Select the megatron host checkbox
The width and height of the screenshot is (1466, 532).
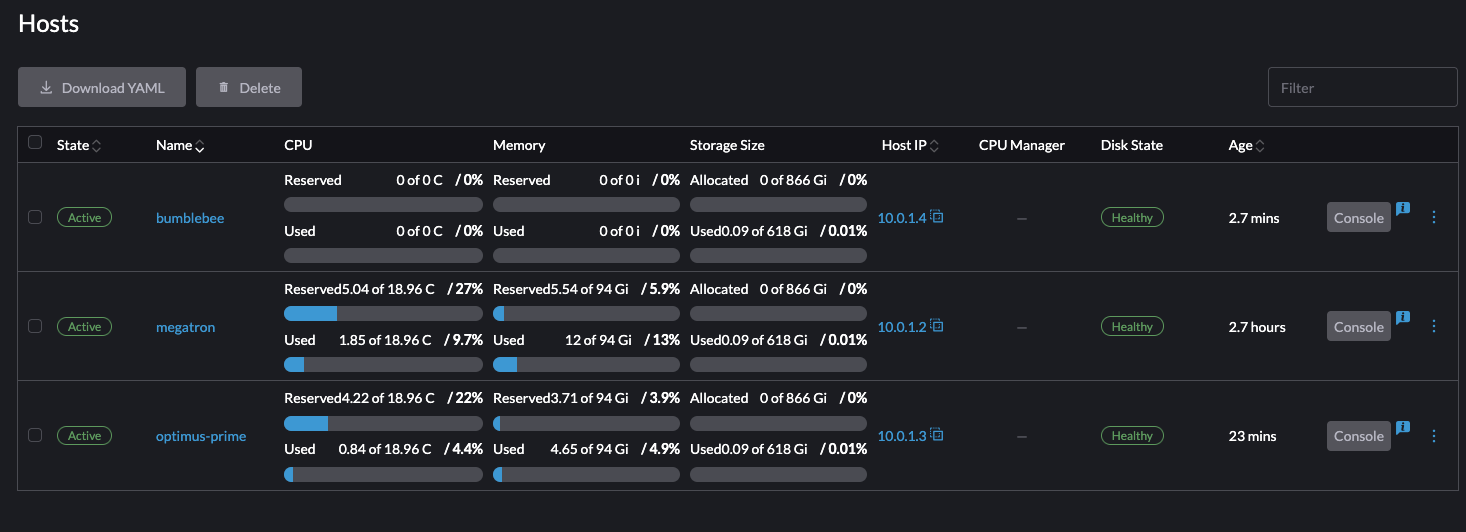pyautogui.click(x=35, y=326)
